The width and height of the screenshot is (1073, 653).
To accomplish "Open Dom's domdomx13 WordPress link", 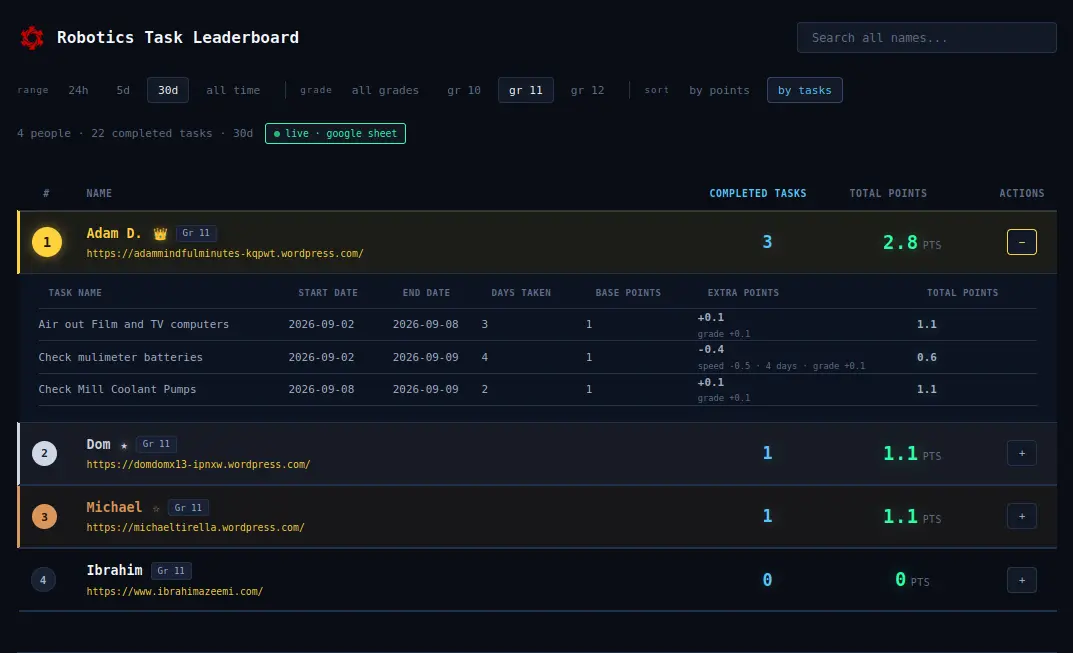I will pos(198,464).
